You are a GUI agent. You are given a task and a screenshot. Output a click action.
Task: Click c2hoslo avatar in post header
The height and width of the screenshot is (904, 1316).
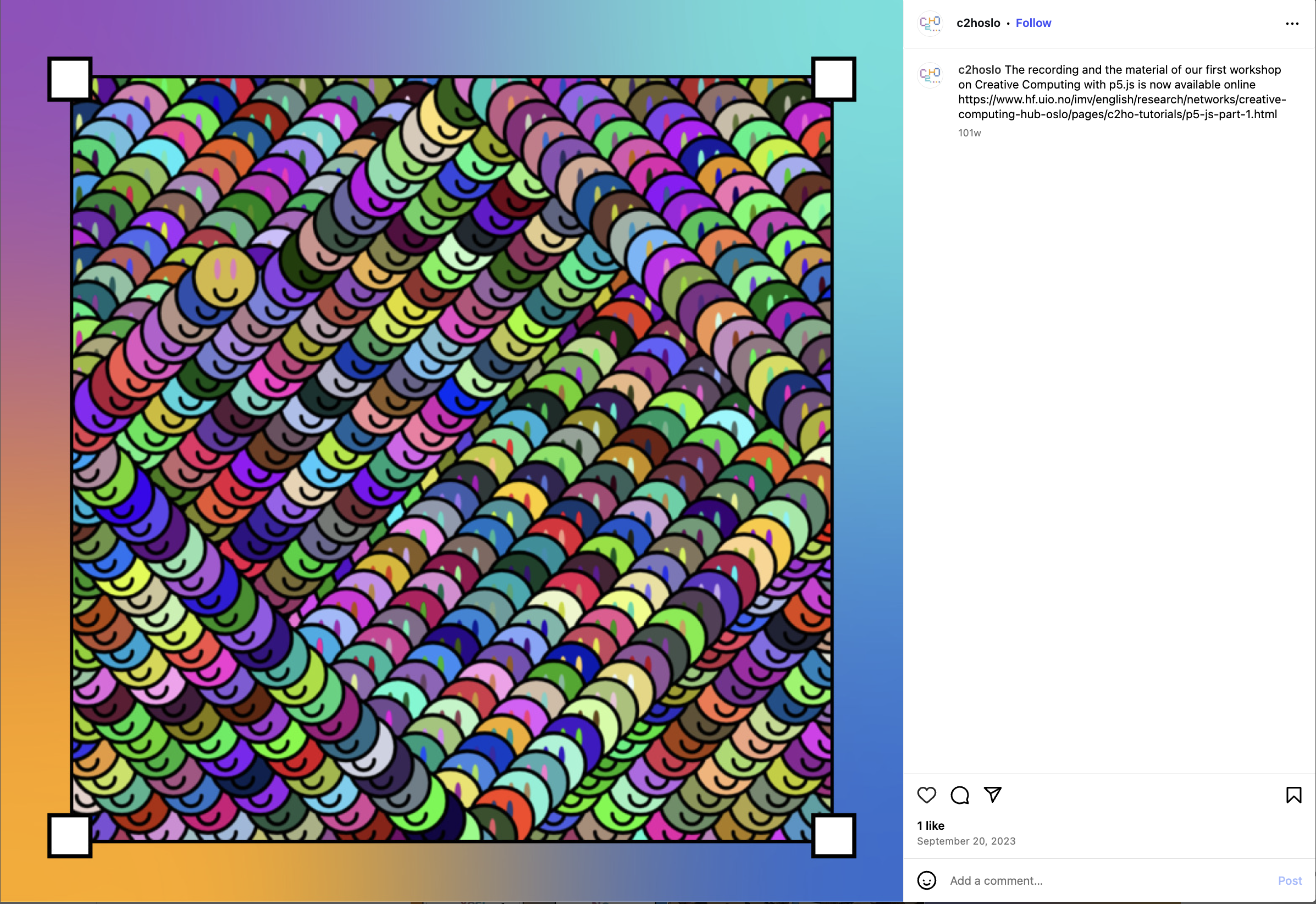pos(930,23)
